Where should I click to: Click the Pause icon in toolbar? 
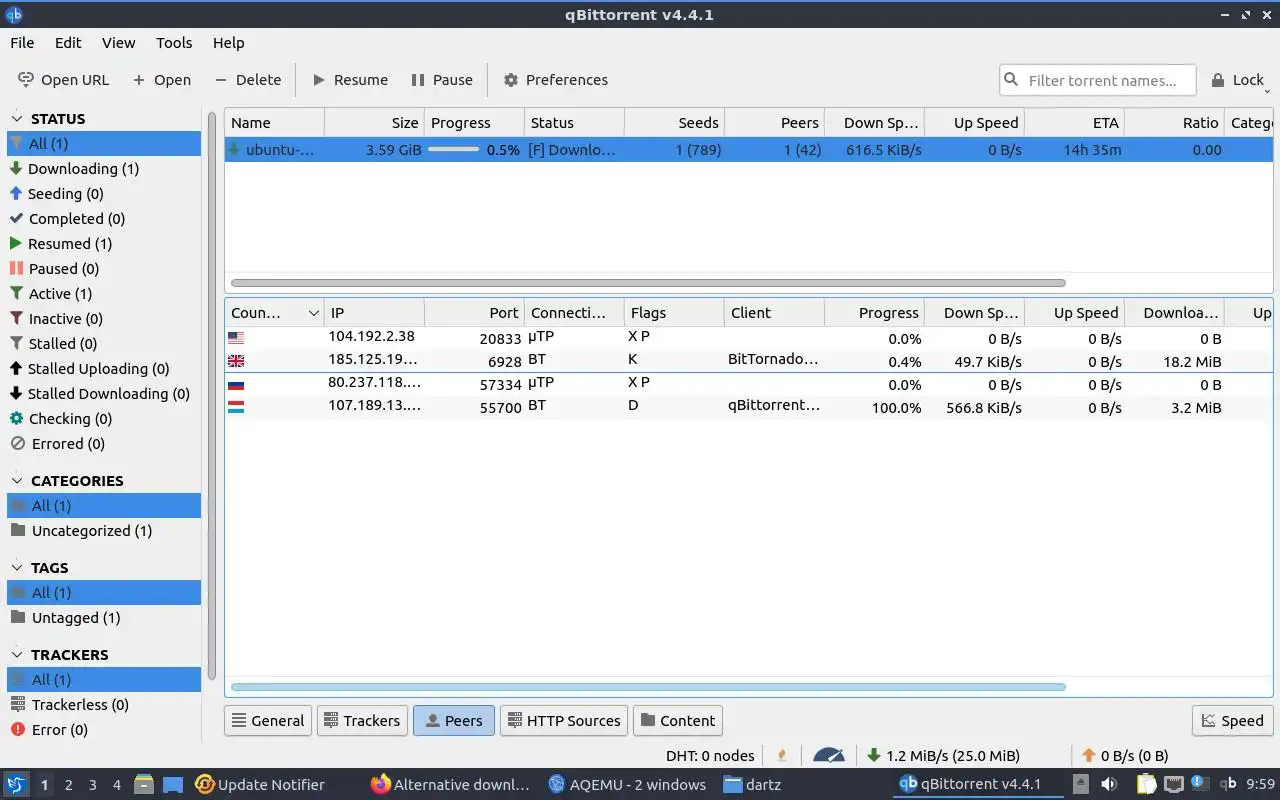[418, 80]
